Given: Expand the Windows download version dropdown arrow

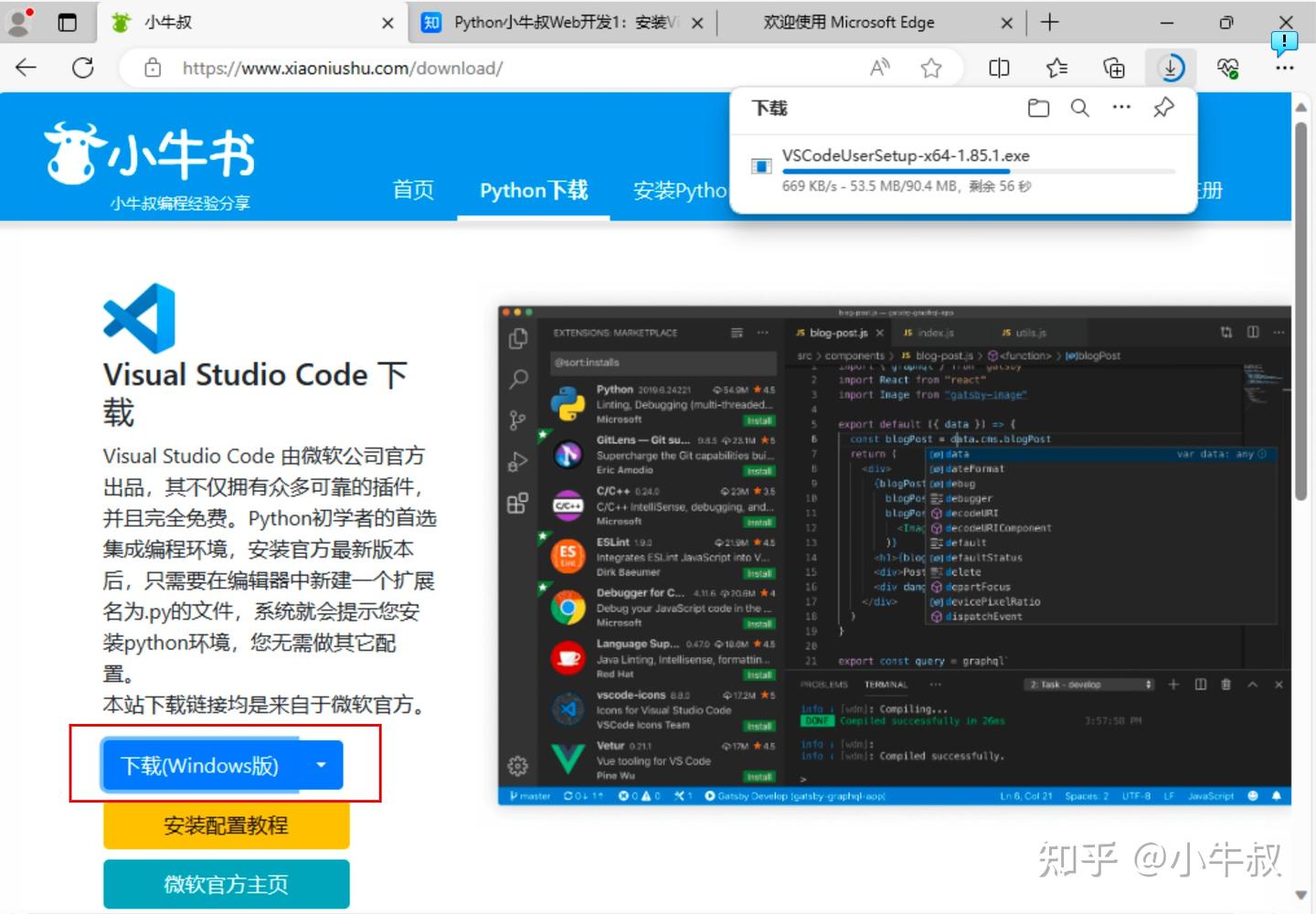Looking at the screenshot, I should [320, 765].
